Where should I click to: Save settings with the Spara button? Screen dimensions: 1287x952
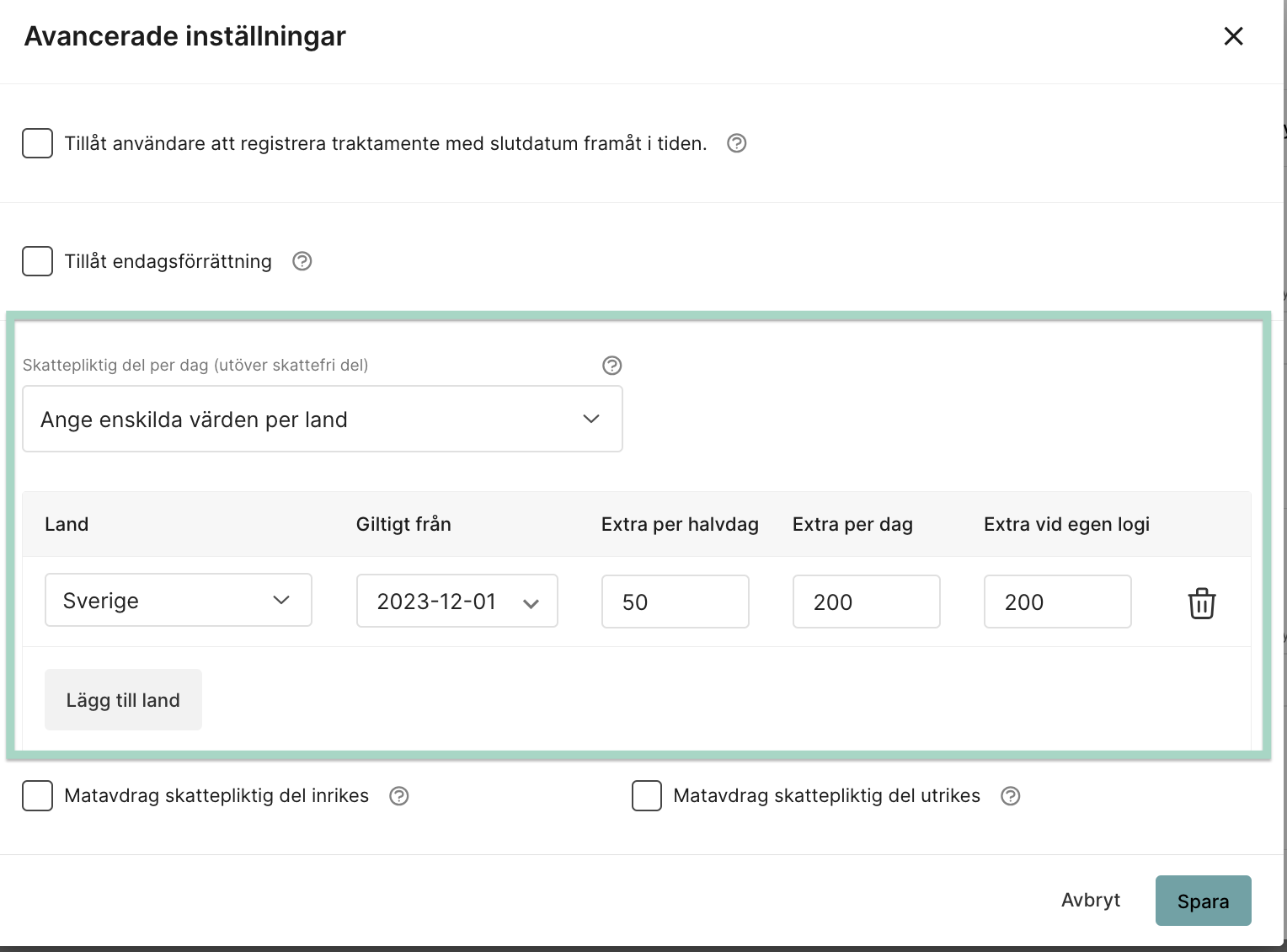[1203, 901]
